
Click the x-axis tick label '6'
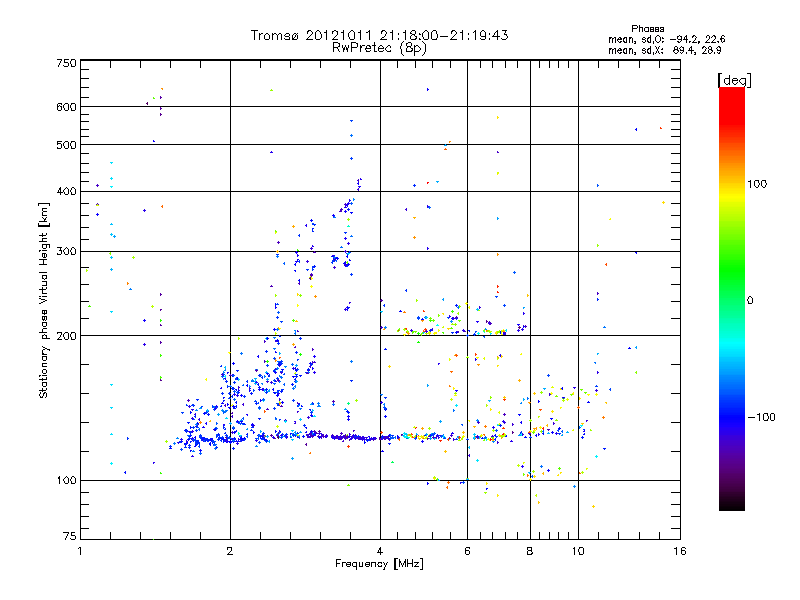point(467,551)
